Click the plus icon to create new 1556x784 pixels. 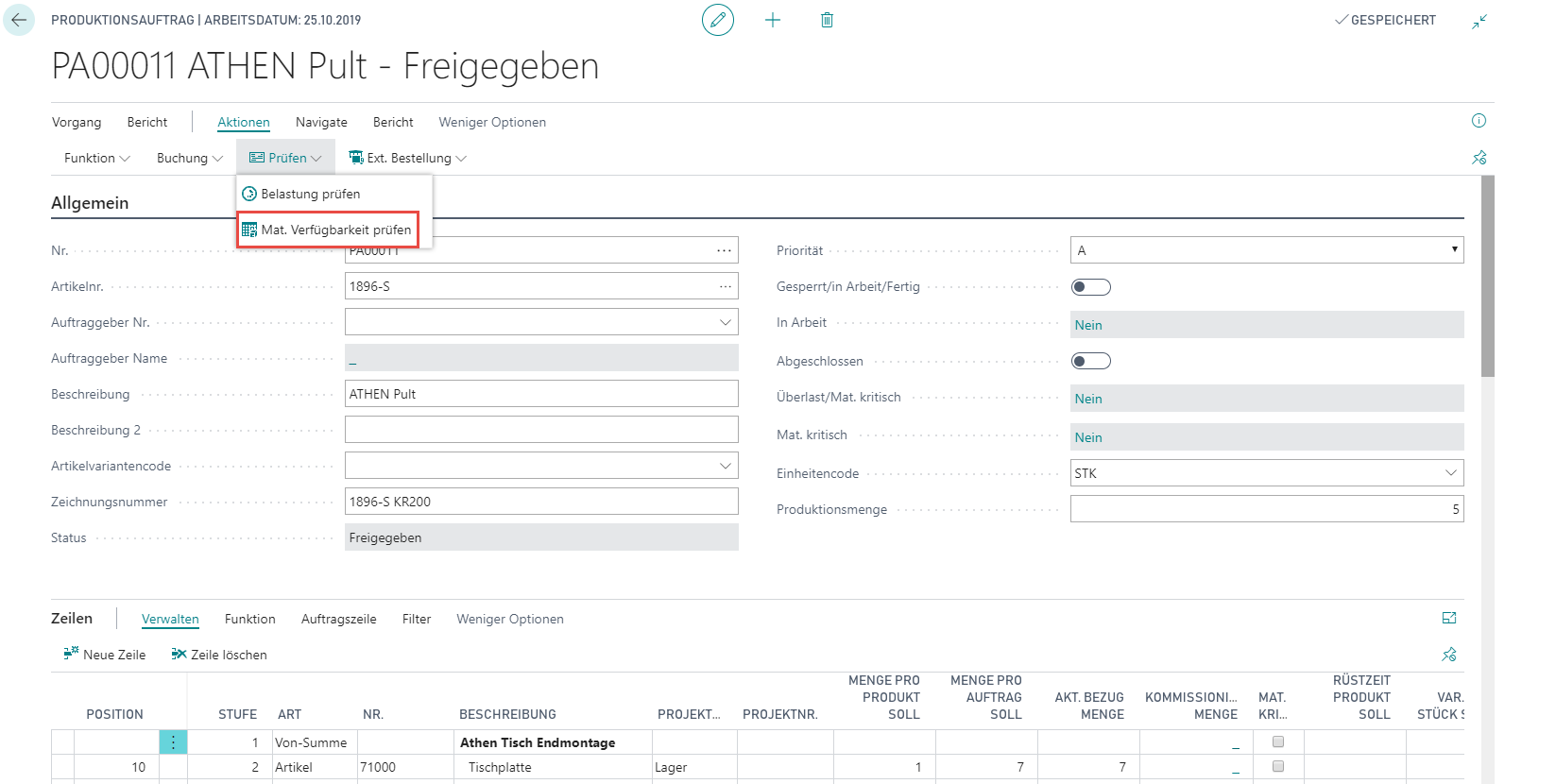pos(773,20)
